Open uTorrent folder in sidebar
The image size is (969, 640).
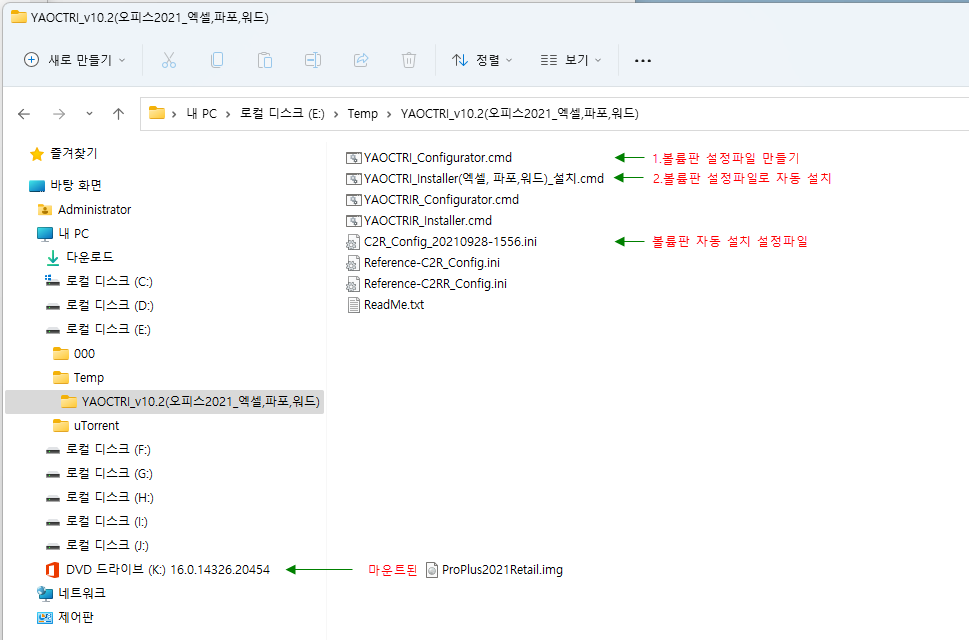click(x=96, y=426)
